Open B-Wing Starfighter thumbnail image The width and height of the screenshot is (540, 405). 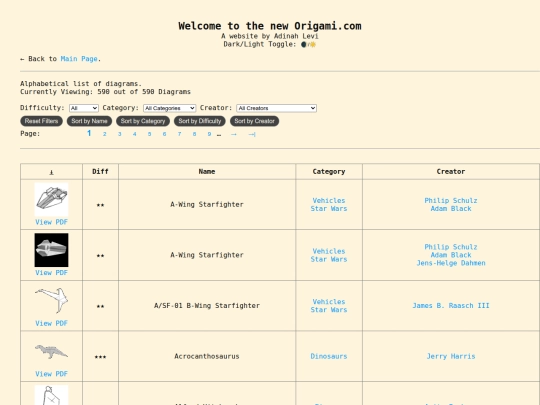[51, 301]
